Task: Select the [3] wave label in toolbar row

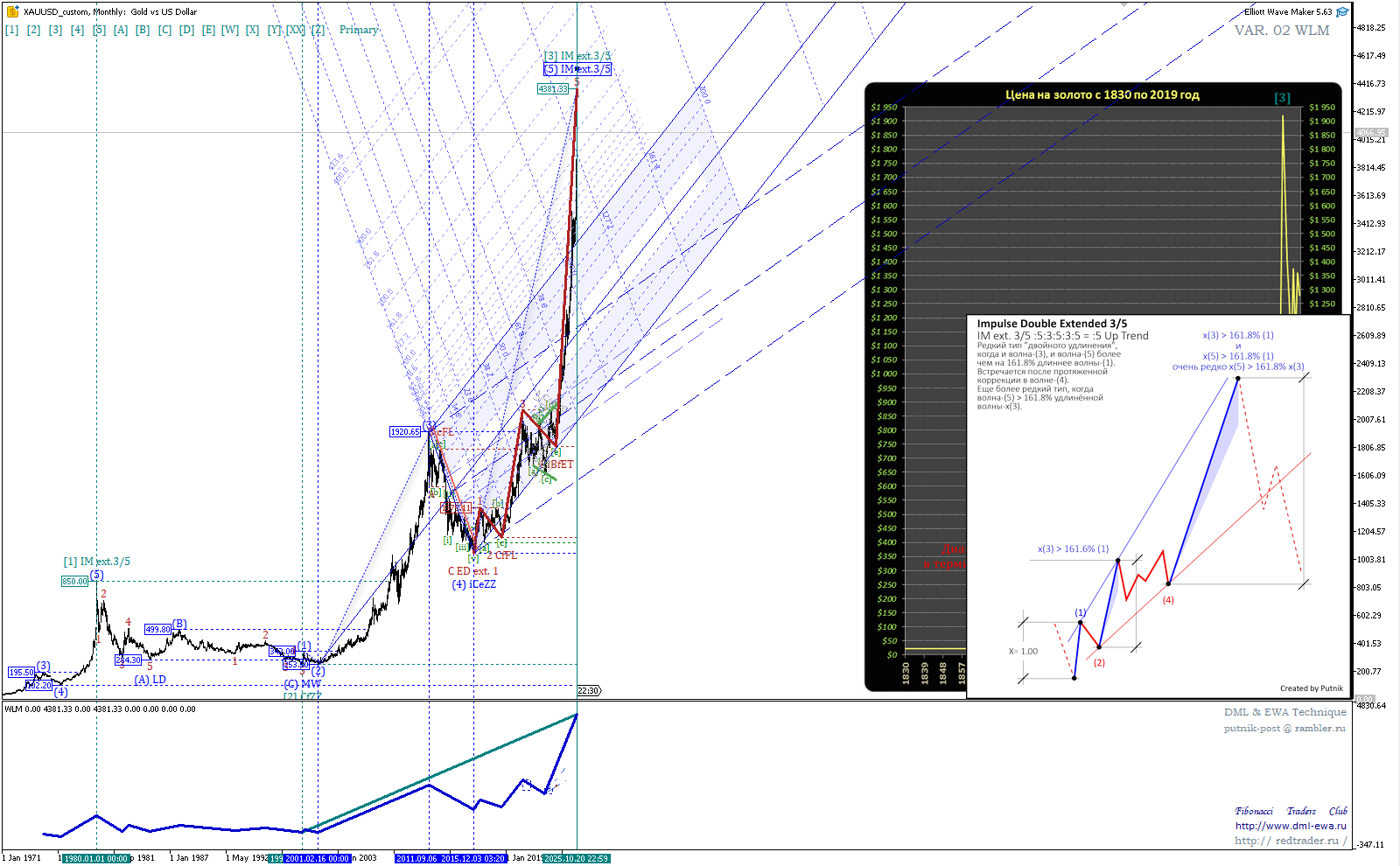Action: pos(55,30)
